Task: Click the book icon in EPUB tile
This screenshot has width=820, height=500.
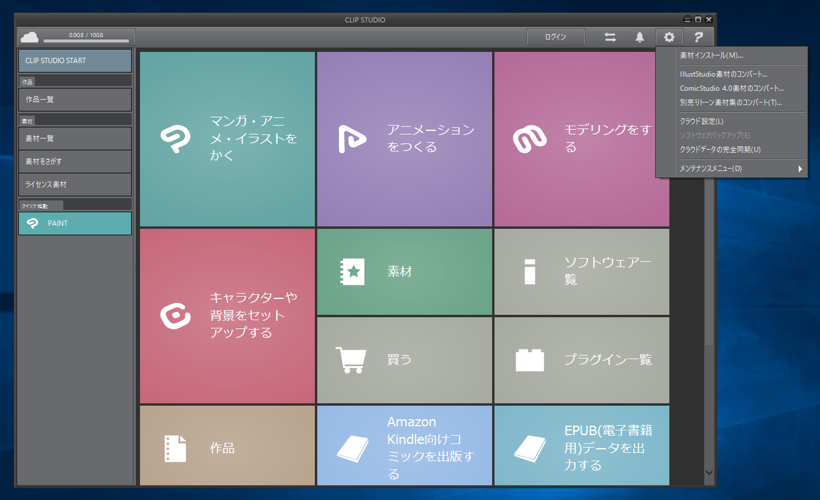Action: click(x=530, y=449)
